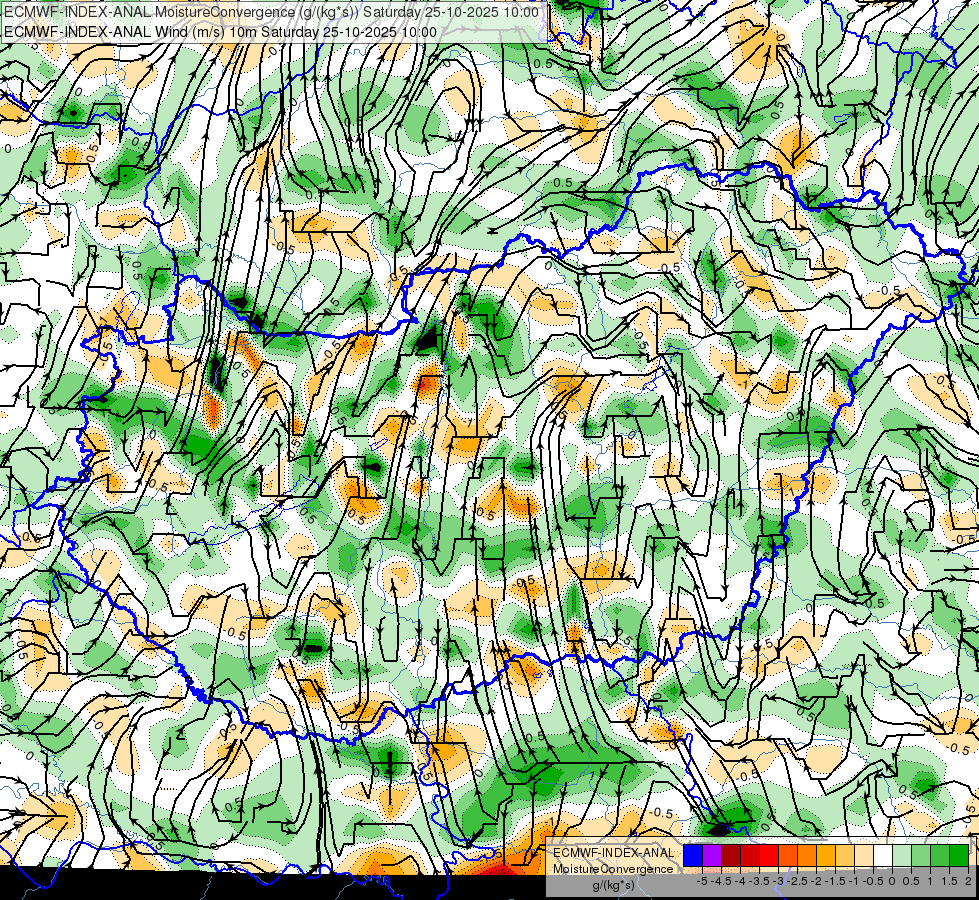Image resolution: width=979 pixels, height=900 pixels.
Task: Click the -2.5 value on legend scale
Action: tap(797, 881)
